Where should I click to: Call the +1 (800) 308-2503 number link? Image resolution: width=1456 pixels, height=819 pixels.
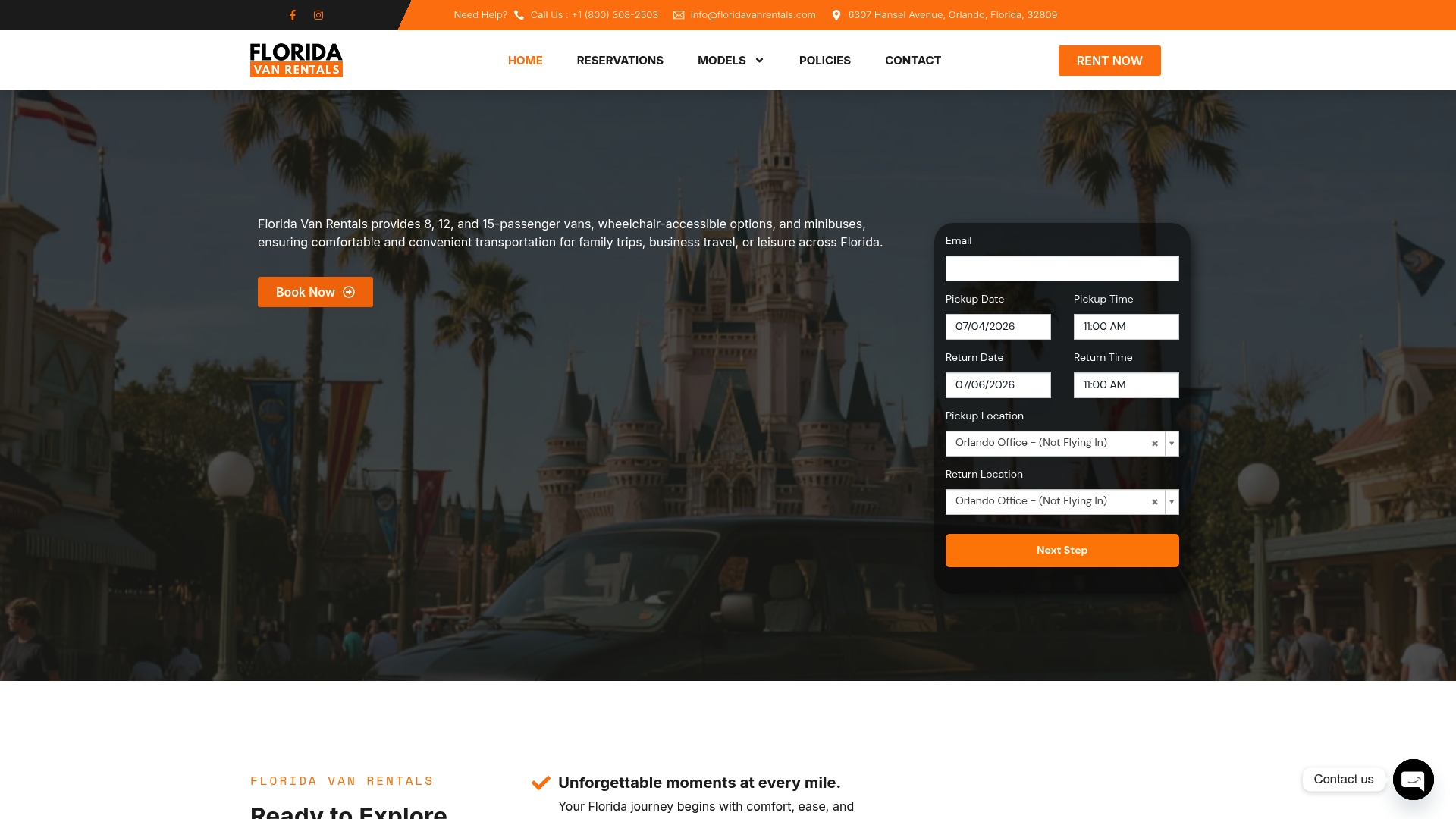(595, 15)
